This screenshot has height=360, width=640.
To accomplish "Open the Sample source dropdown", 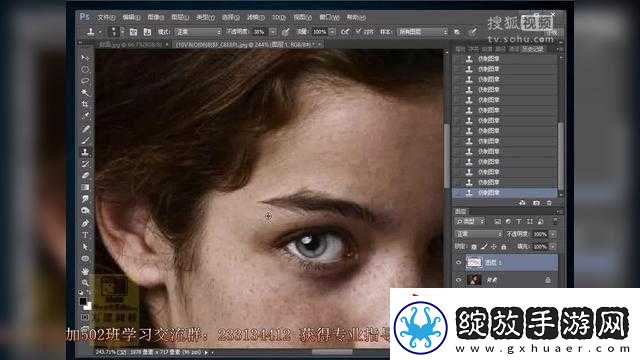I will 422,32.
